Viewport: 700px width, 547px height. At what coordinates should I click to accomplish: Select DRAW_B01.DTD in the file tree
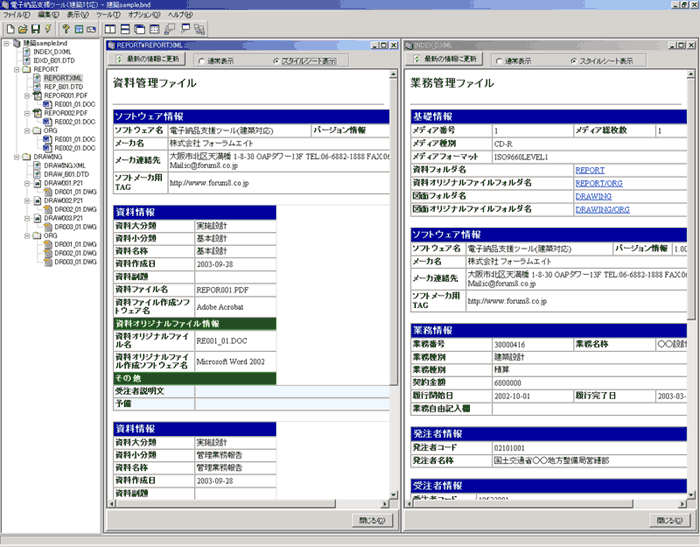(66, 174)
